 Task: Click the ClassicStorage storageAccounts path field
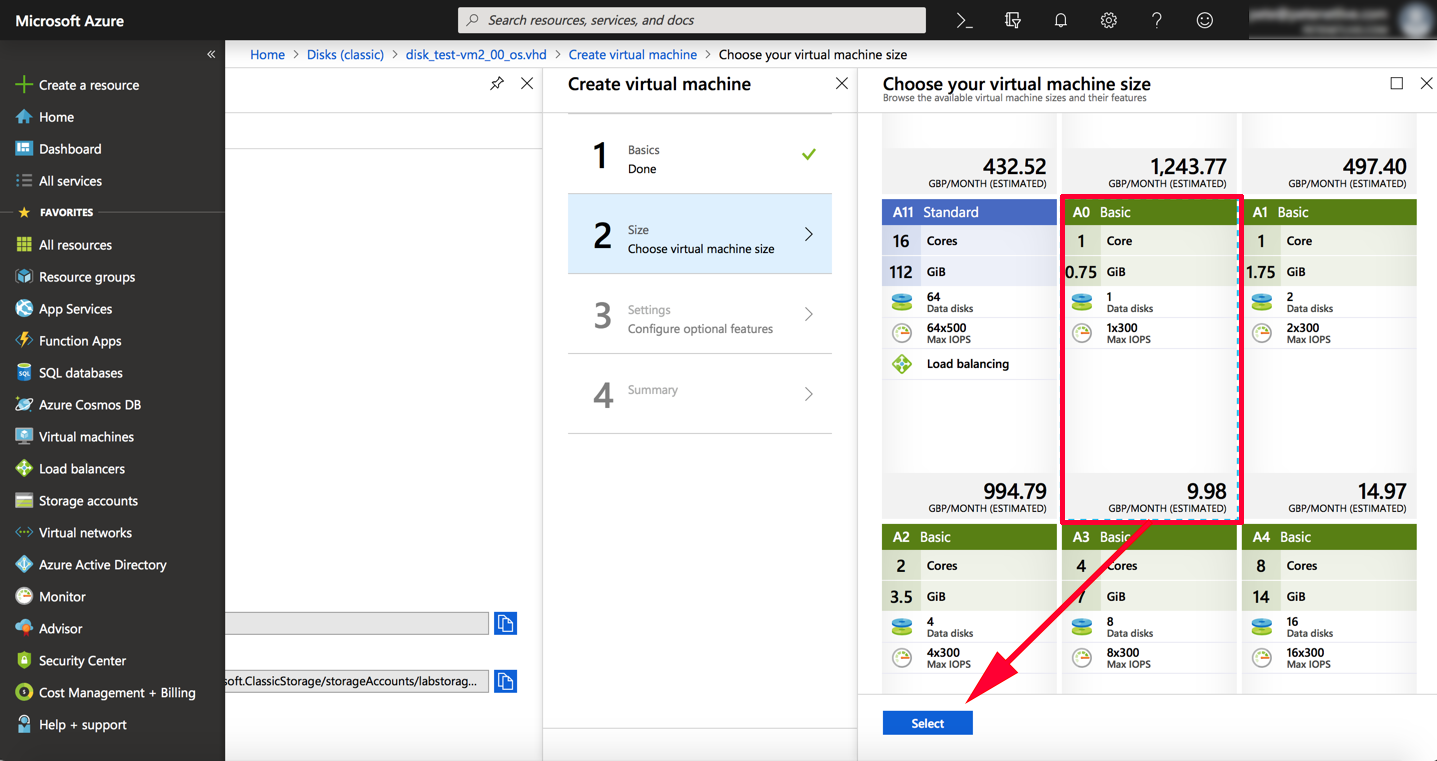tap(357, 681)
